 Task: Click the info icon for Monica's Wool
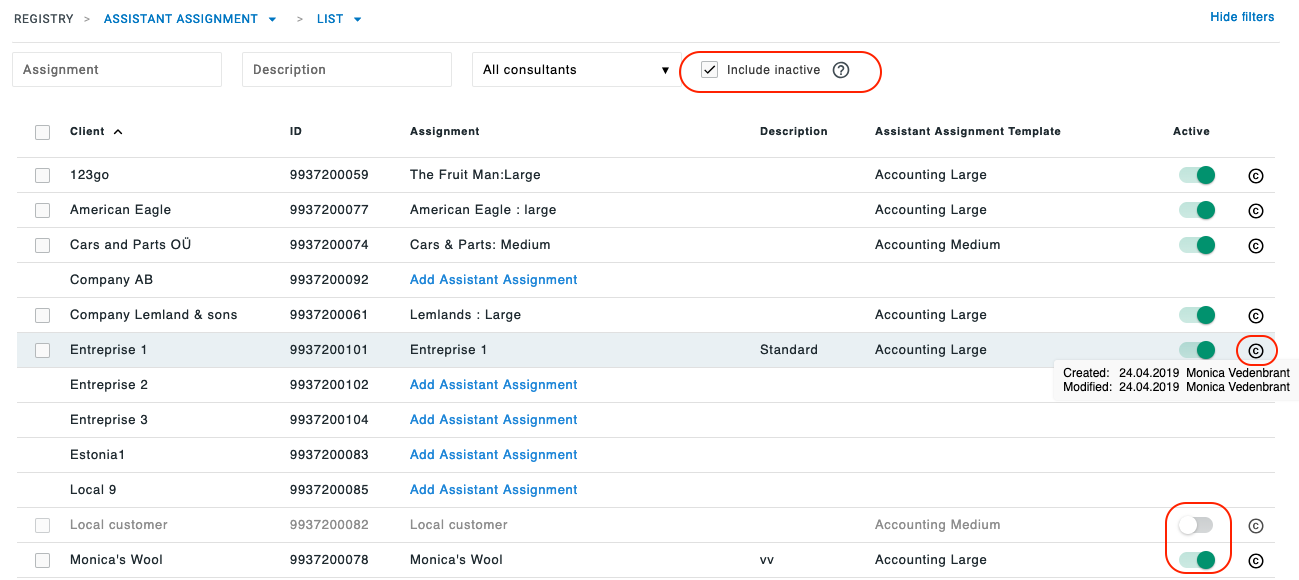pyautogui.click(x=1256, y=561)
